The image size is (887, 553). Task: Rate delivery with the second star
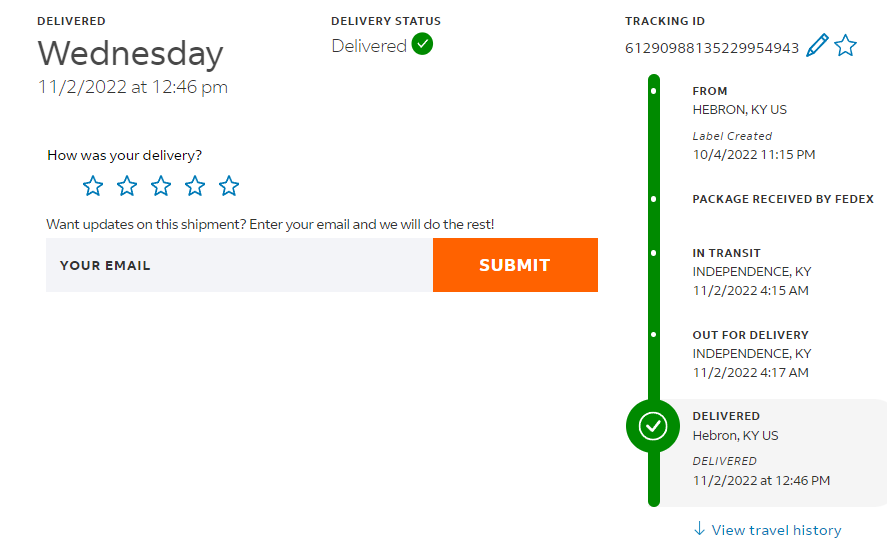pos(127,186)
